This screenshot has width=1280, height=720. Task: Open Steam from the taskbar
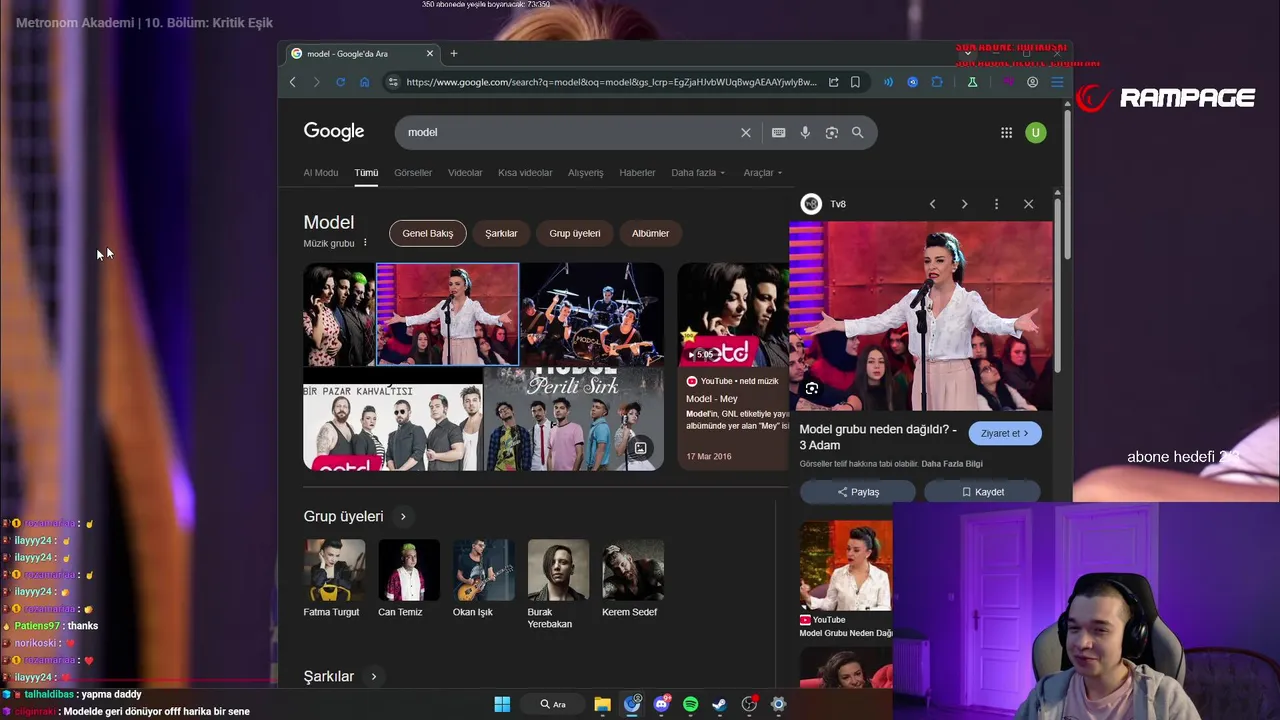(x=719, y=704)
